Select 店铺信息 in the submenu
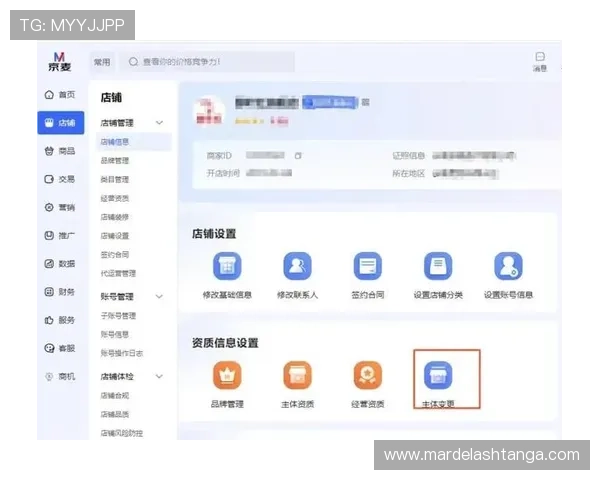600x480 pixels. click(x=133, y=142)
